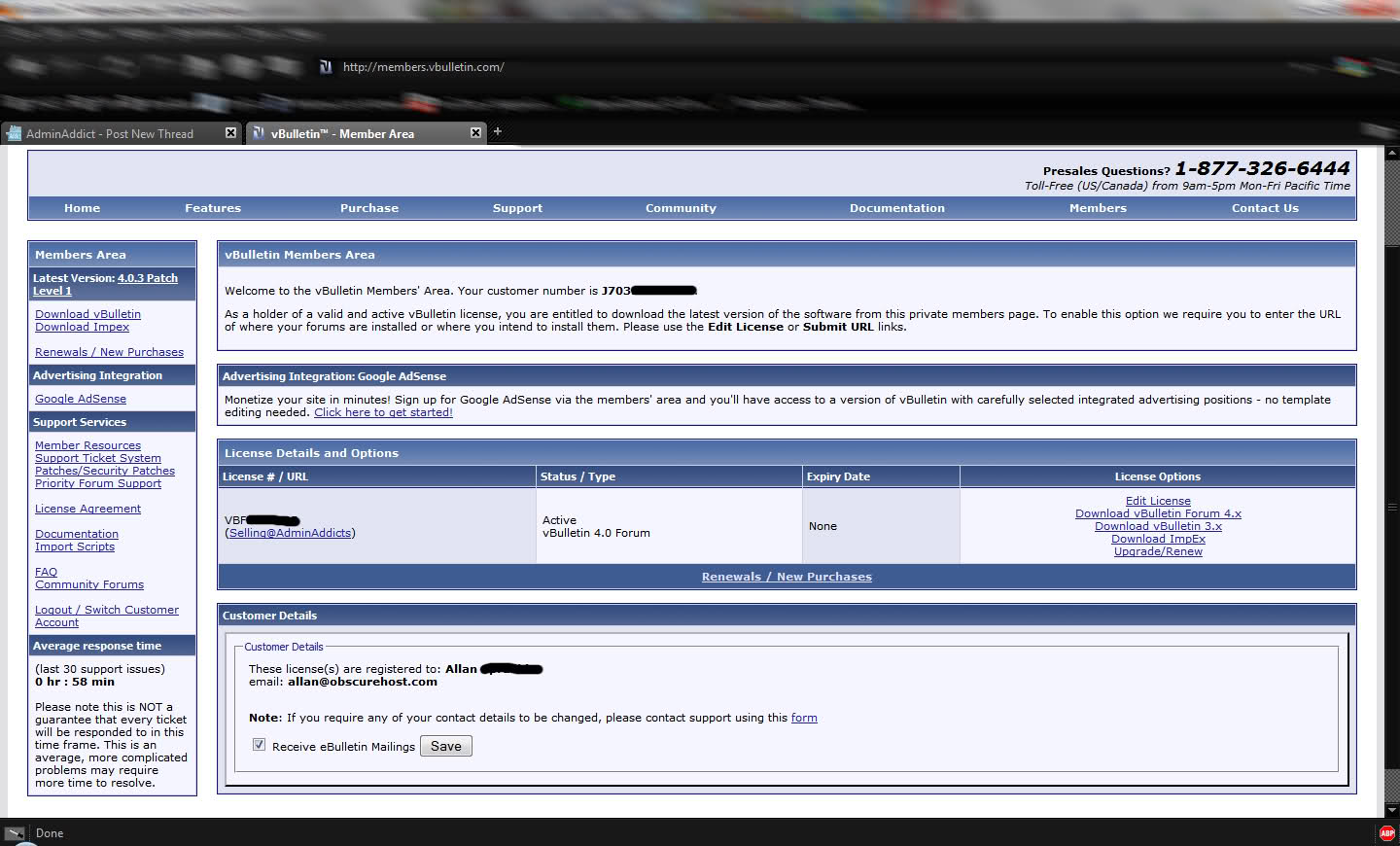This screenshot has width=1400, height=846.
Task: Click the Edit License link
Action: (x=1158, y=501)
